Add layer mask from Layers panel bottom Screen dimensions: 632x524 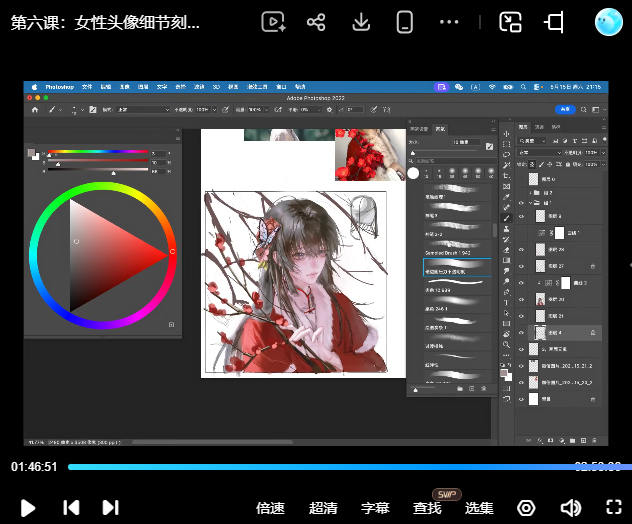pyautogui.click(x=551, y=441)
